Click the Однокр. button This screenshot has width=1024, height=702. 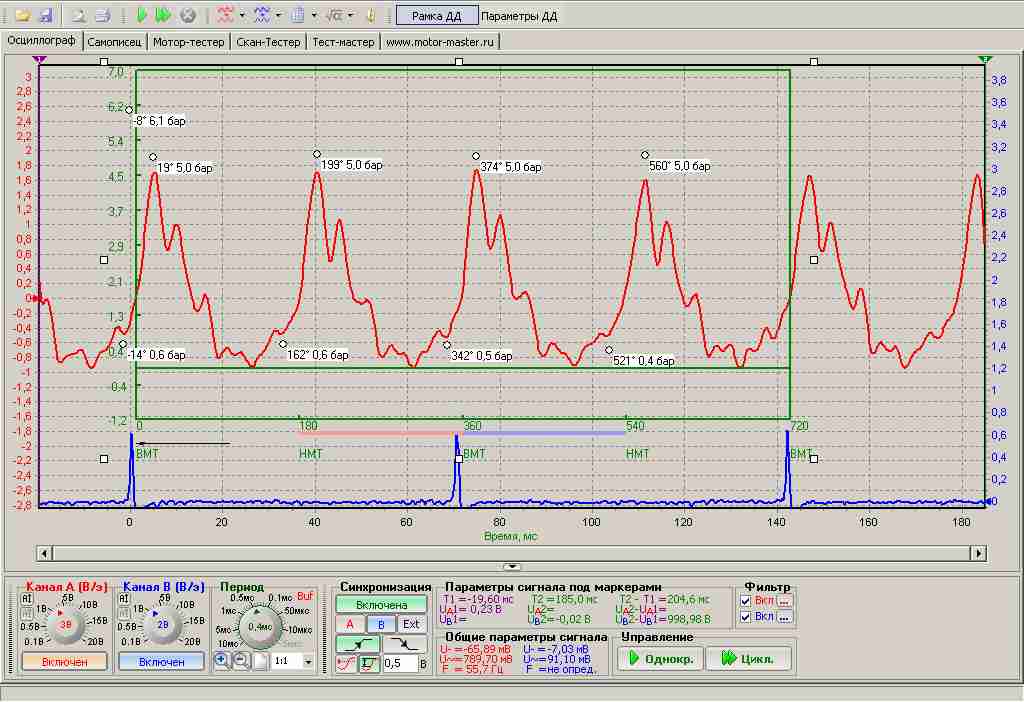tap(660, 658)
